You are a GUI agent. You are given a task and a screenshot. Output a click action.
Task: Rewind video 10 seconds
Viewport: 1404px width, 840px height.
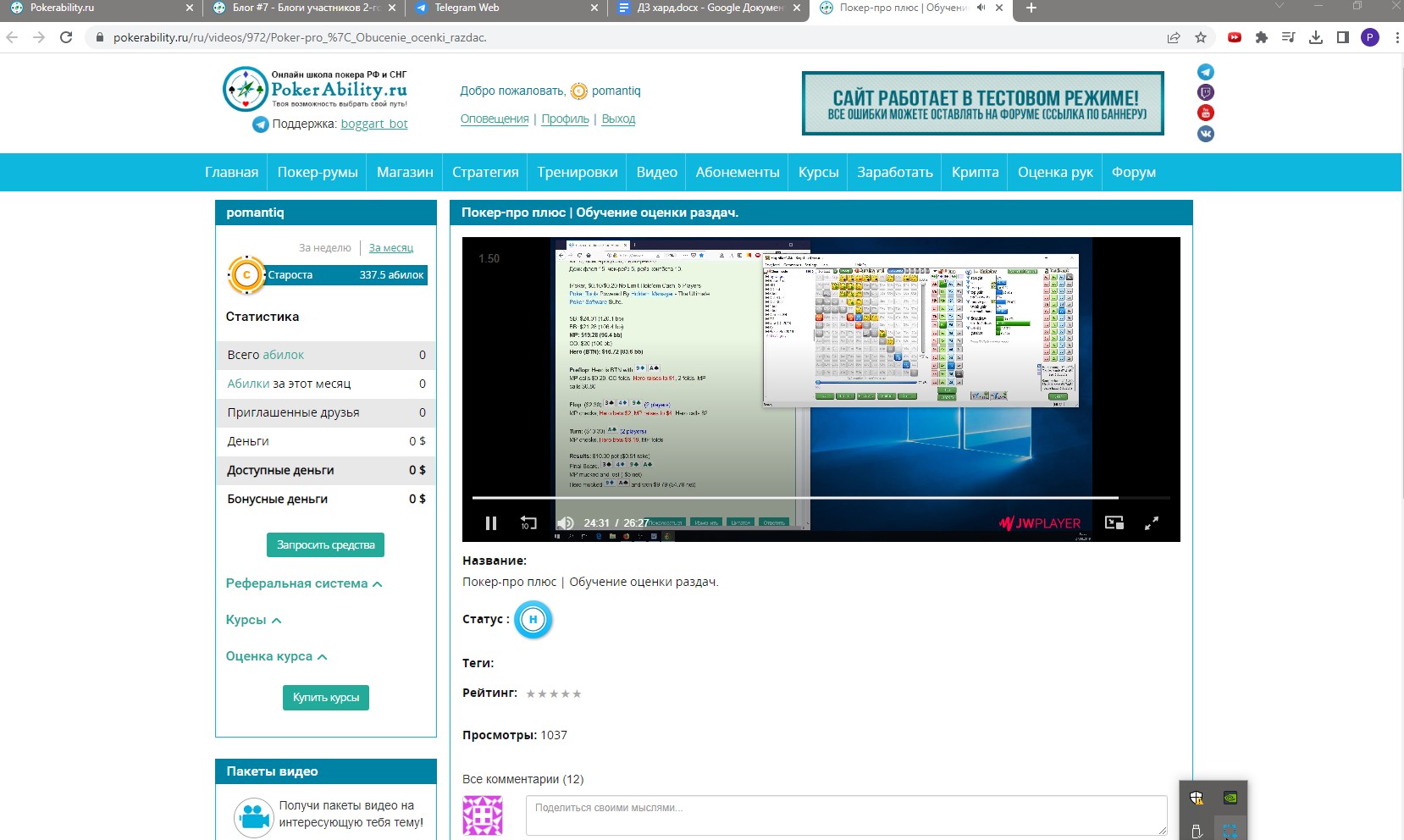point(528,523)
